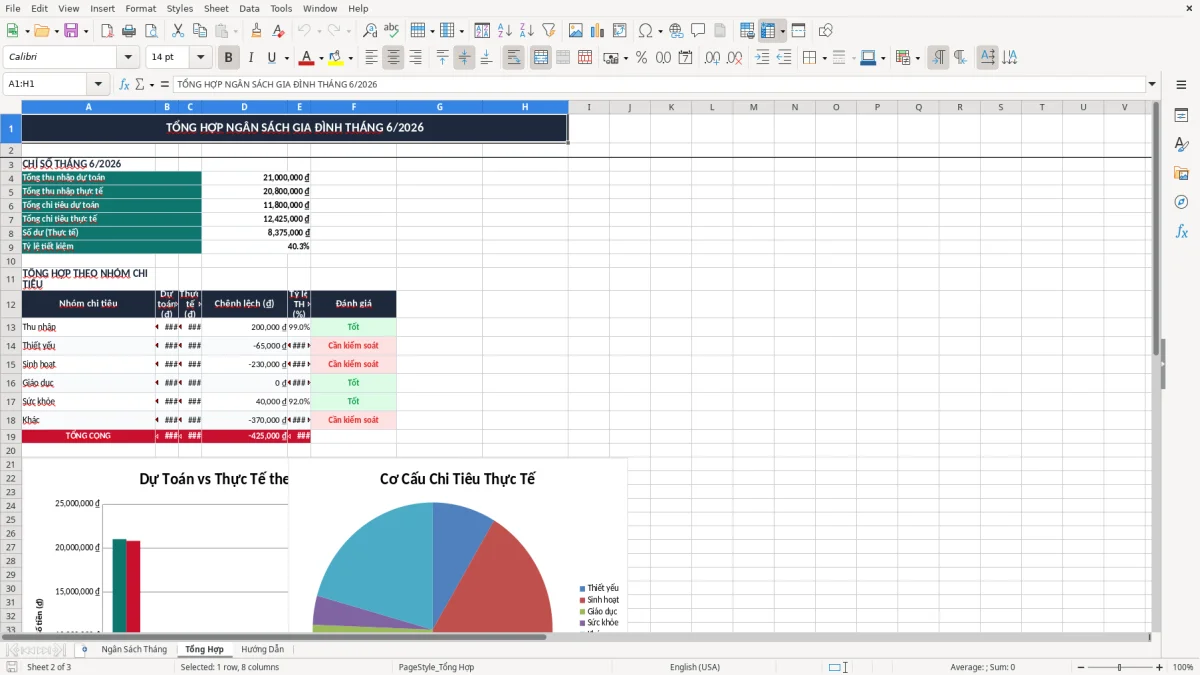Screen dimensions: 1200x675
Task: Click Define Print Area icon
Action: coord(747,31)
